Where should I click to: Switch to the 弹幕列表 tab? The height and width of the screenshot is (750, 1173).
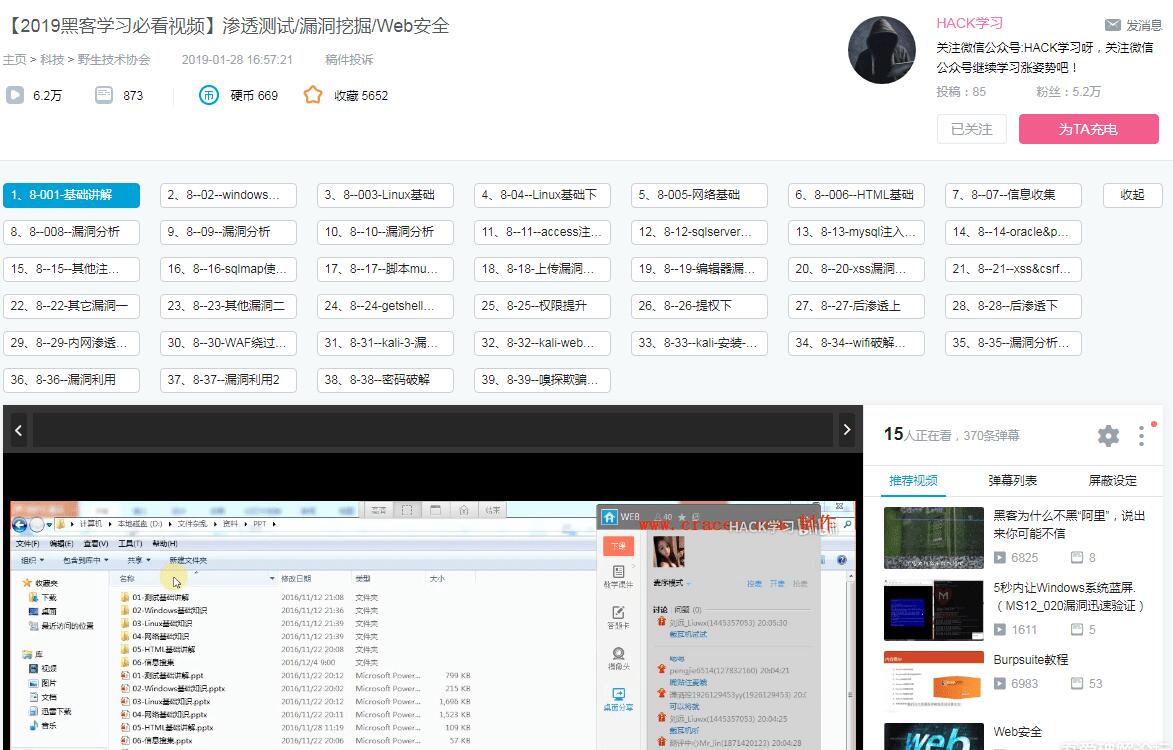tap(1013, 480)
